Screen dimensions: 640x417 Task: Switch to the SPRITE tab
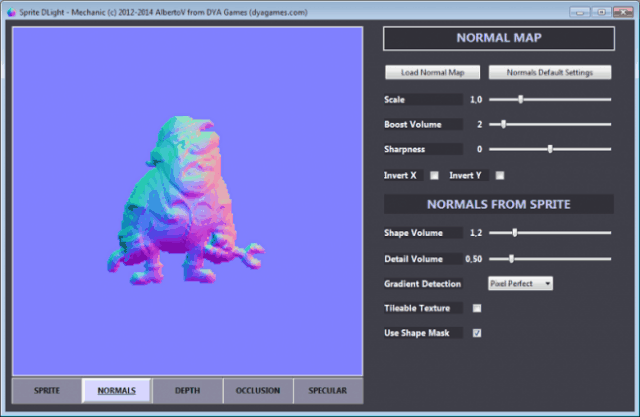point(46,390)
